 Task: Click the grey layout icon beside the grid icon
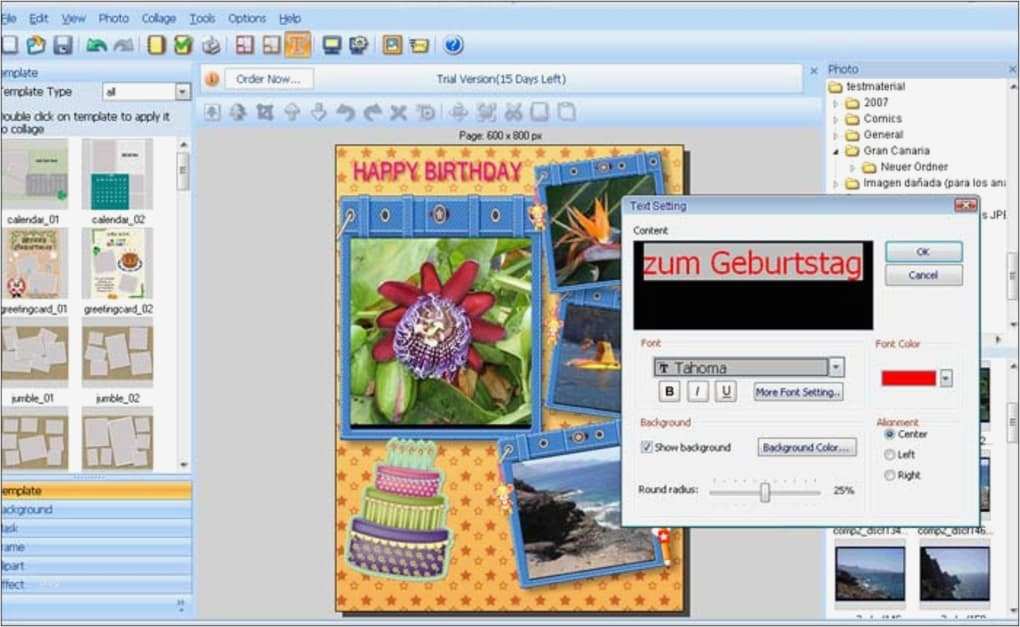271,45
